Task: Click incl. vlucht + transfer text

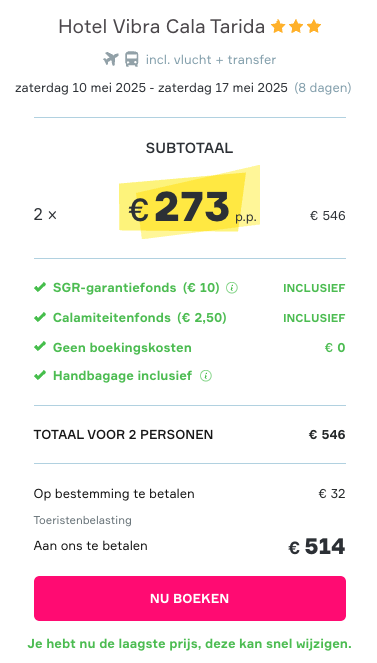Action: [211, 60]
